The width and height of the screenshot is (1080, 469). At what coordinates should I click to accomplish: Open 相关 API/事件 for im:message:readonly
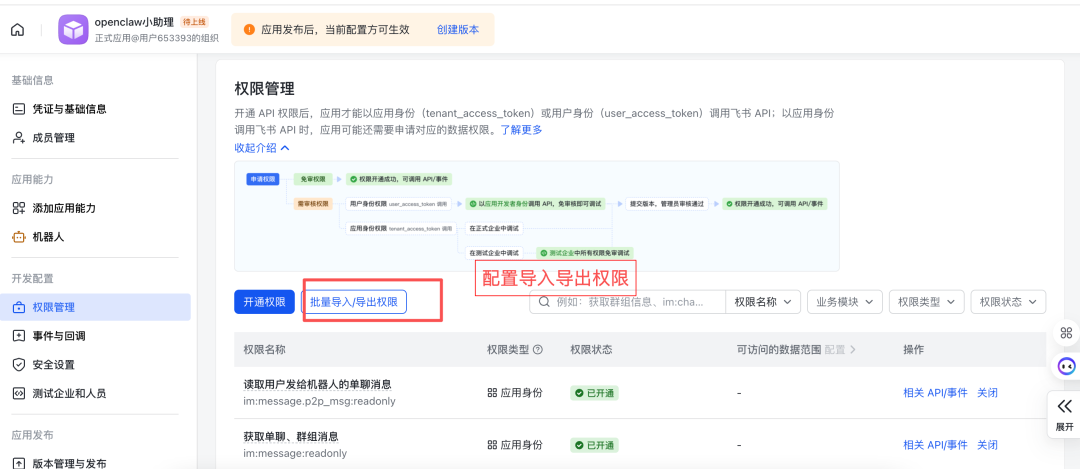tap(935, 445)
